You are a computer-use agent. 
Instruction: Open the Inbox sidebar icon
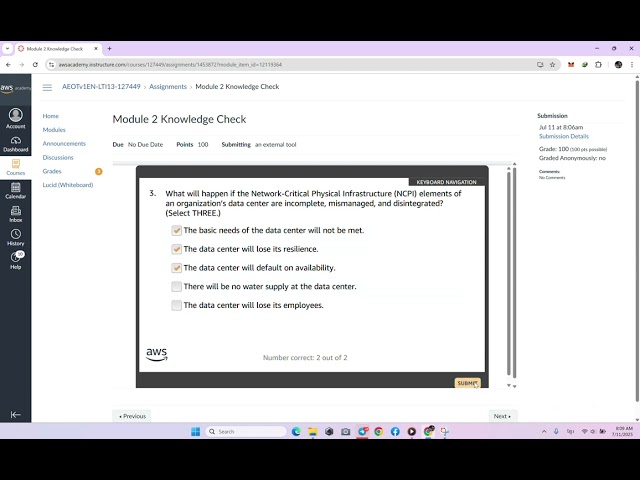[16, 214]
